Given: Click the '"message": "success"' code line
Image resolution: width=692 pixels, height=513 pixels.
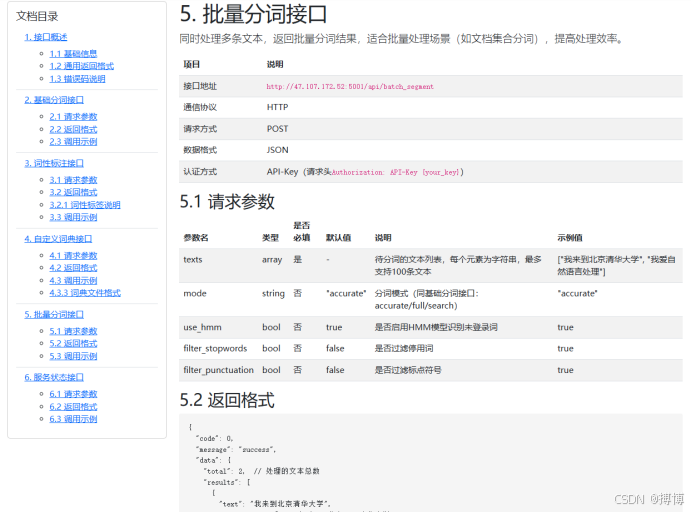Looking at the screenshot, I should (236, 450).
